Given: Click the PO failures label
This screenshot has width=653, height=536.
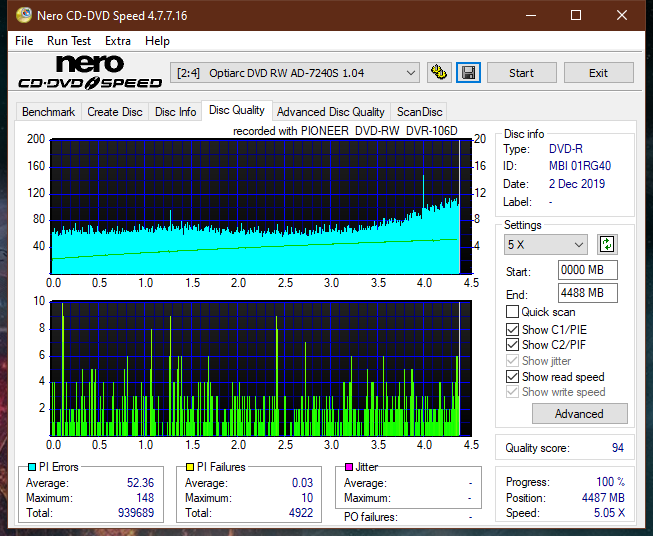Looking at the screenshot, I should click(x=371, y=517).
